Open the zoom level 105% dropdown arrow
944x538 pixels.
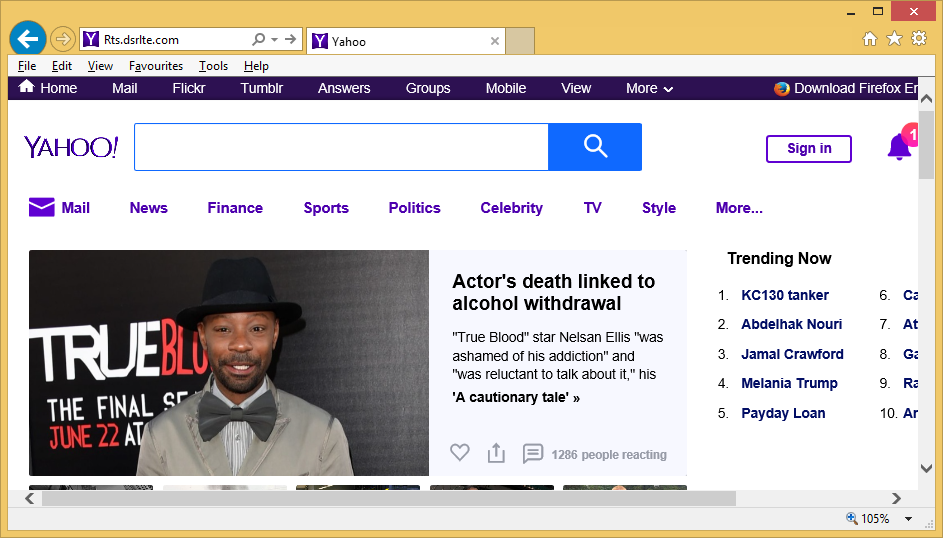909,519
